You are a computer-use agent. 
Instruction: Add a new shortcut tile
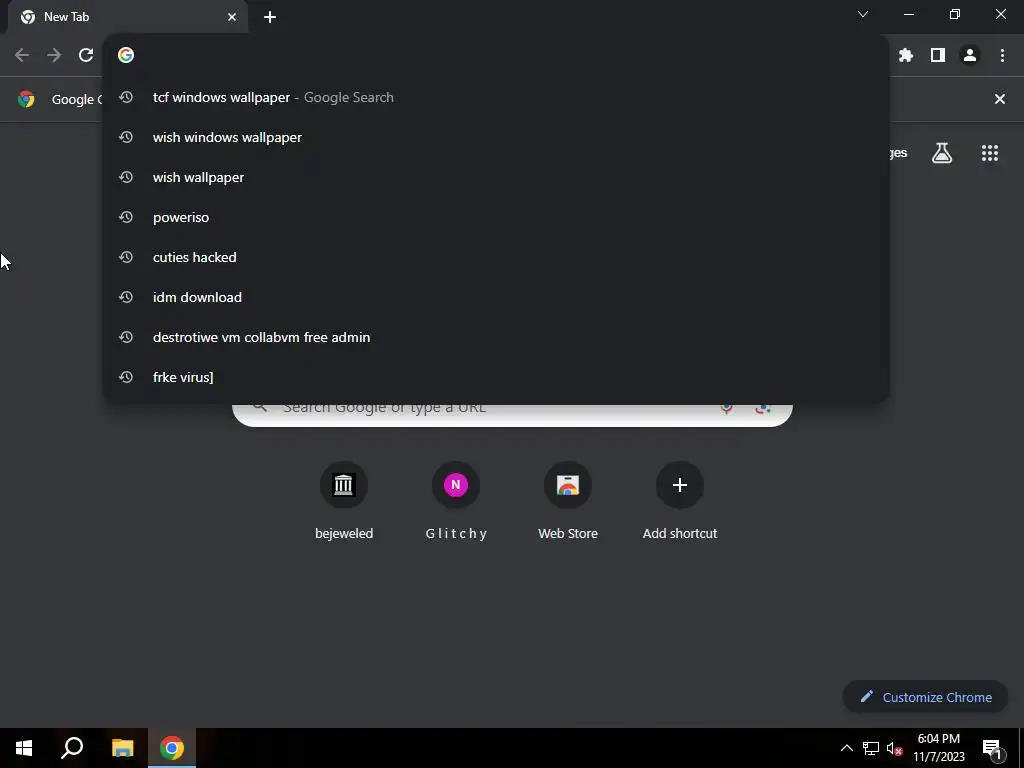point(680,502)
